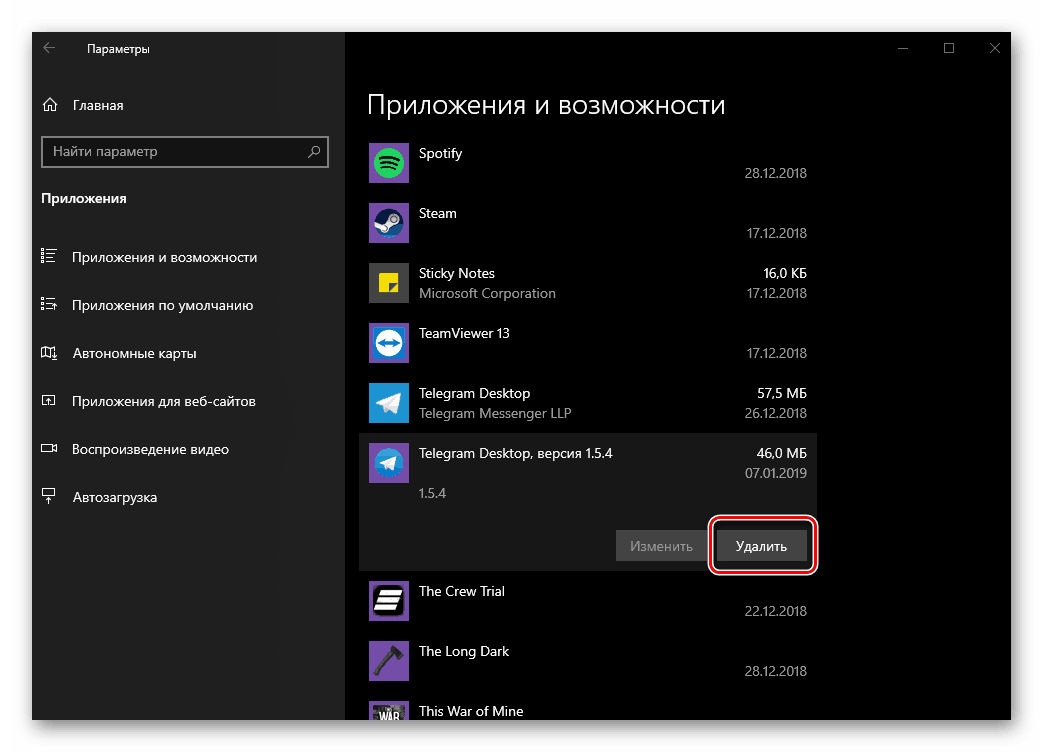Click the Главная home icon
The height and width of the screenshot is (752, 1043).
[51, 104]
